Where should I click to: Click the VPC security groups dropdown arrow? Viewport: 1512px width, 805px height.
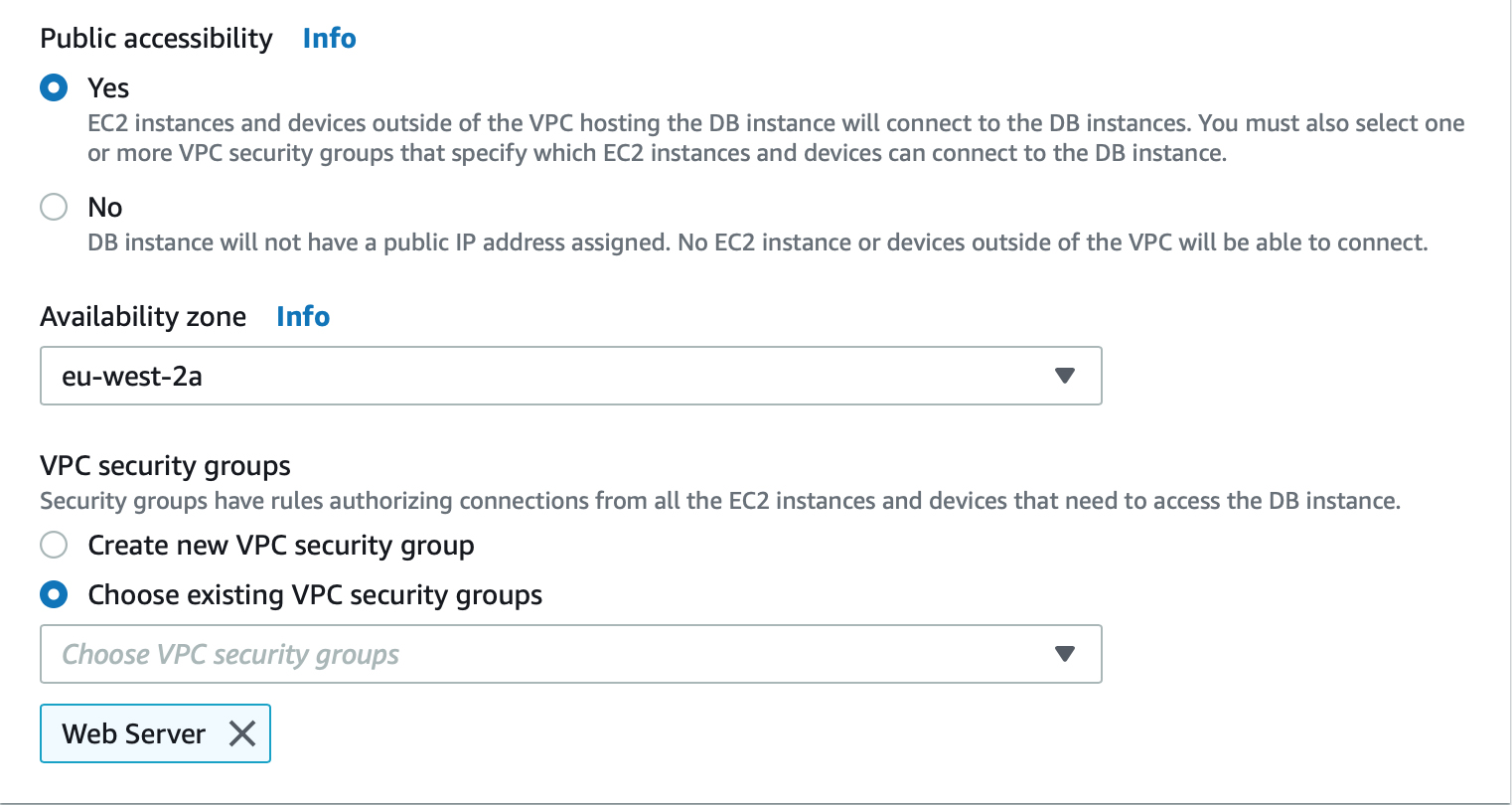pyautogui.click(x=1065, y=654)
